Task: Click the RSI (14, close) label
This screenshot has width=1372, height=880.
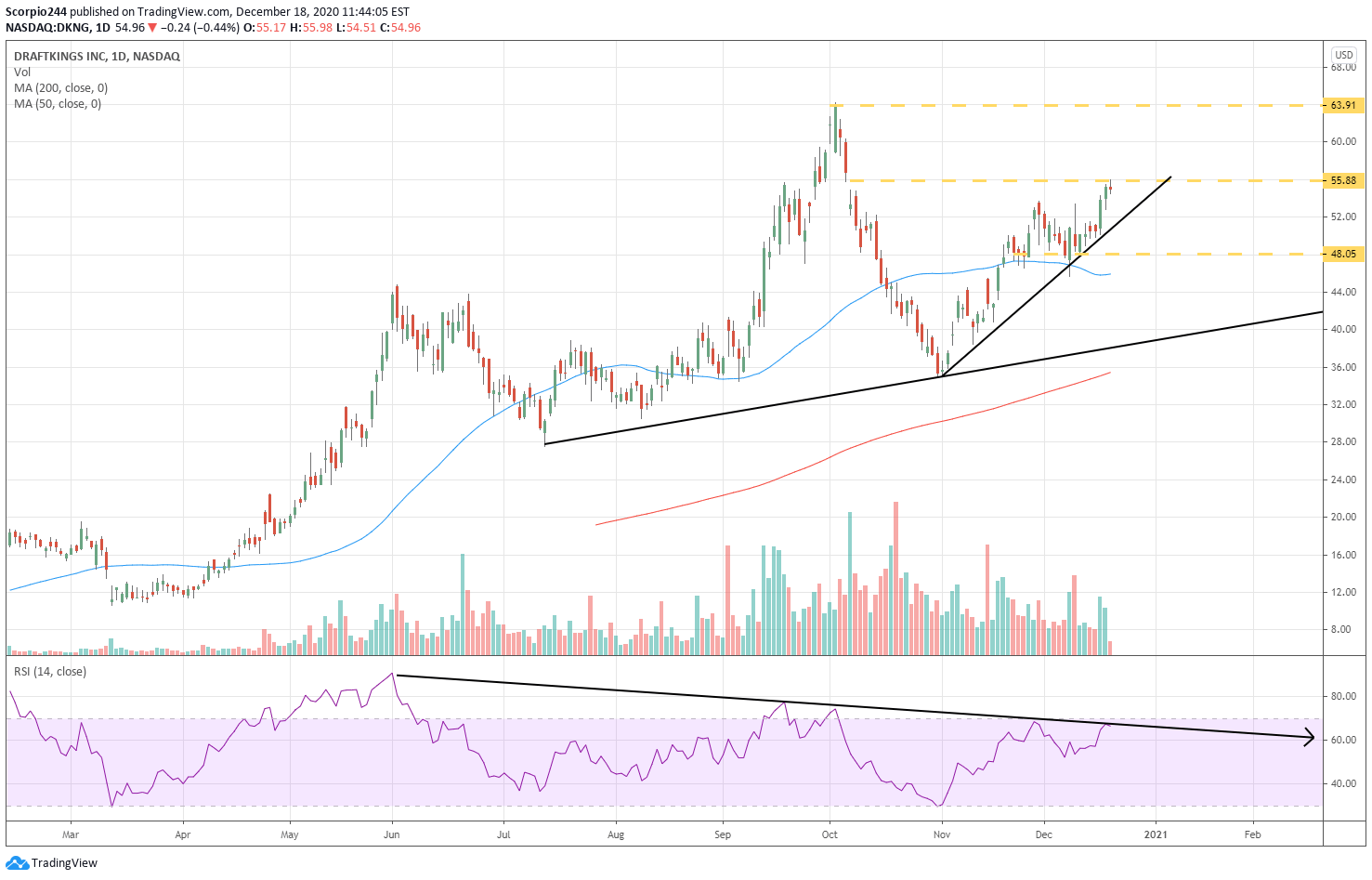Action: click(49, 672)
